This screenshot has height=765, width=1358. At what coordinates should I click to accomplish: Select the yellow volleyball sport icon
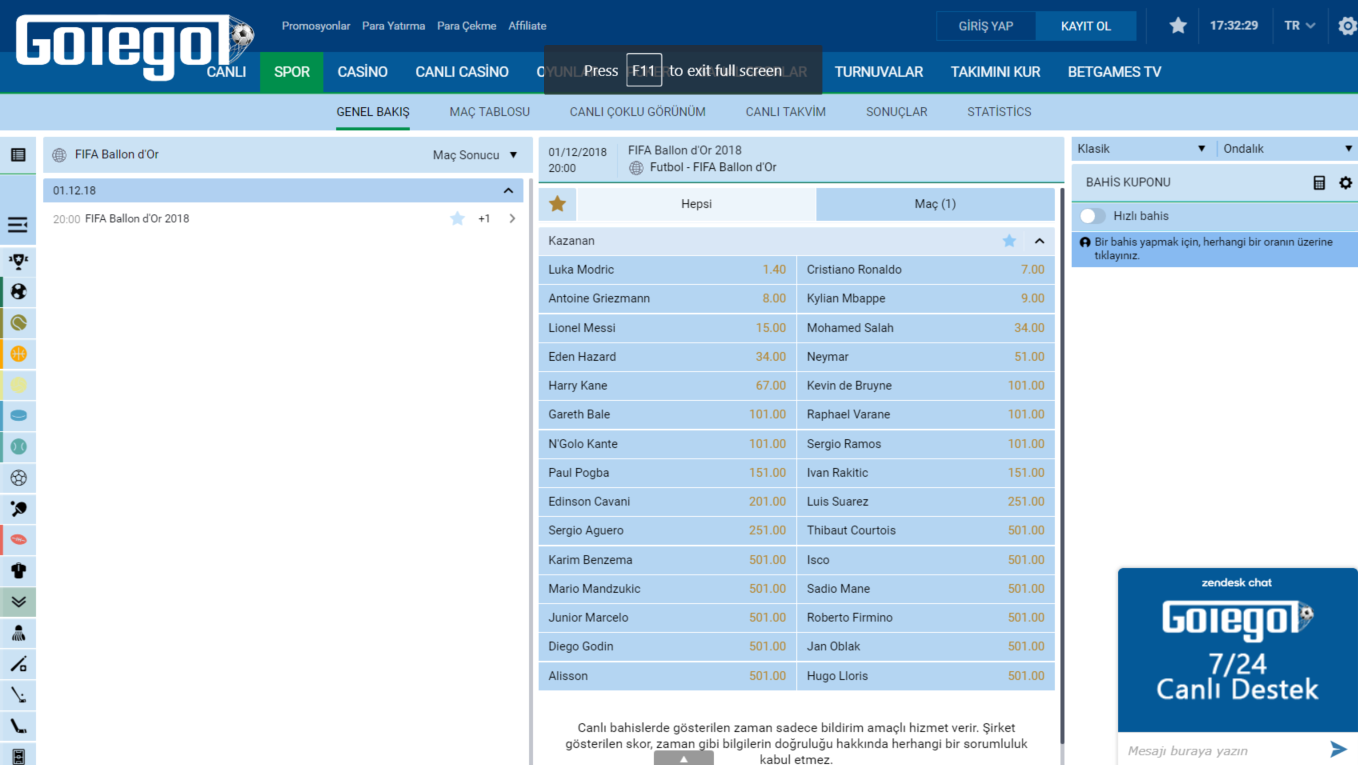point(18,385)
